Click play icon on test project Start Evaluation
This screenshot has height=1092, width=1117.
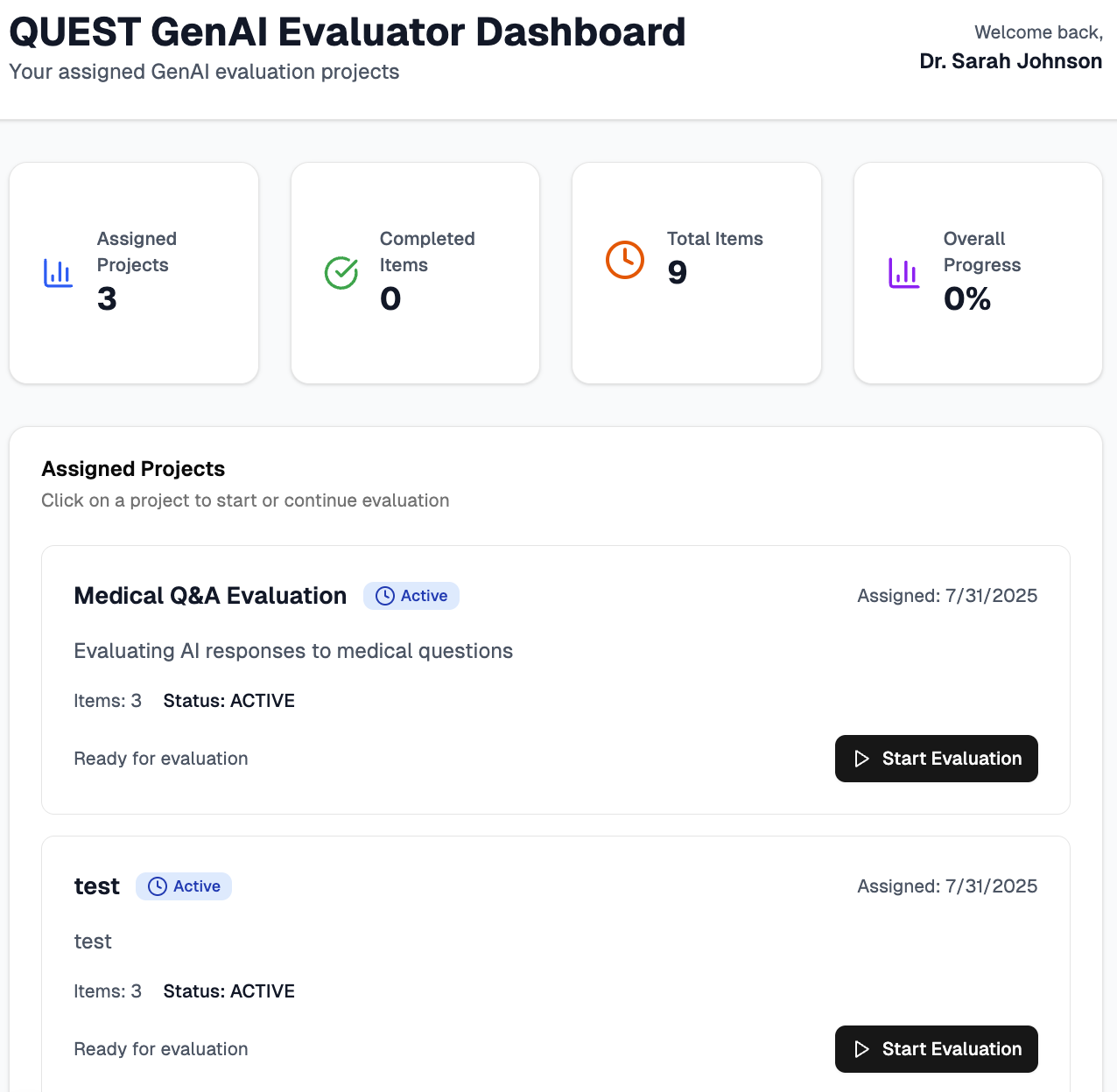tap(862, 1049)
